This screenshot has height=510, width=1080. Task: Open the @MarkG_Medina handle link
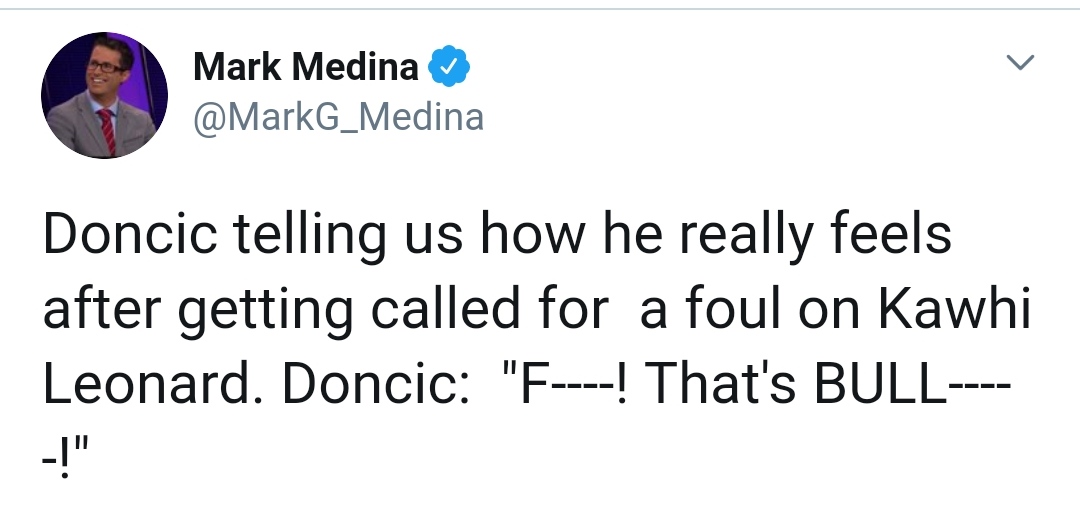338,117
